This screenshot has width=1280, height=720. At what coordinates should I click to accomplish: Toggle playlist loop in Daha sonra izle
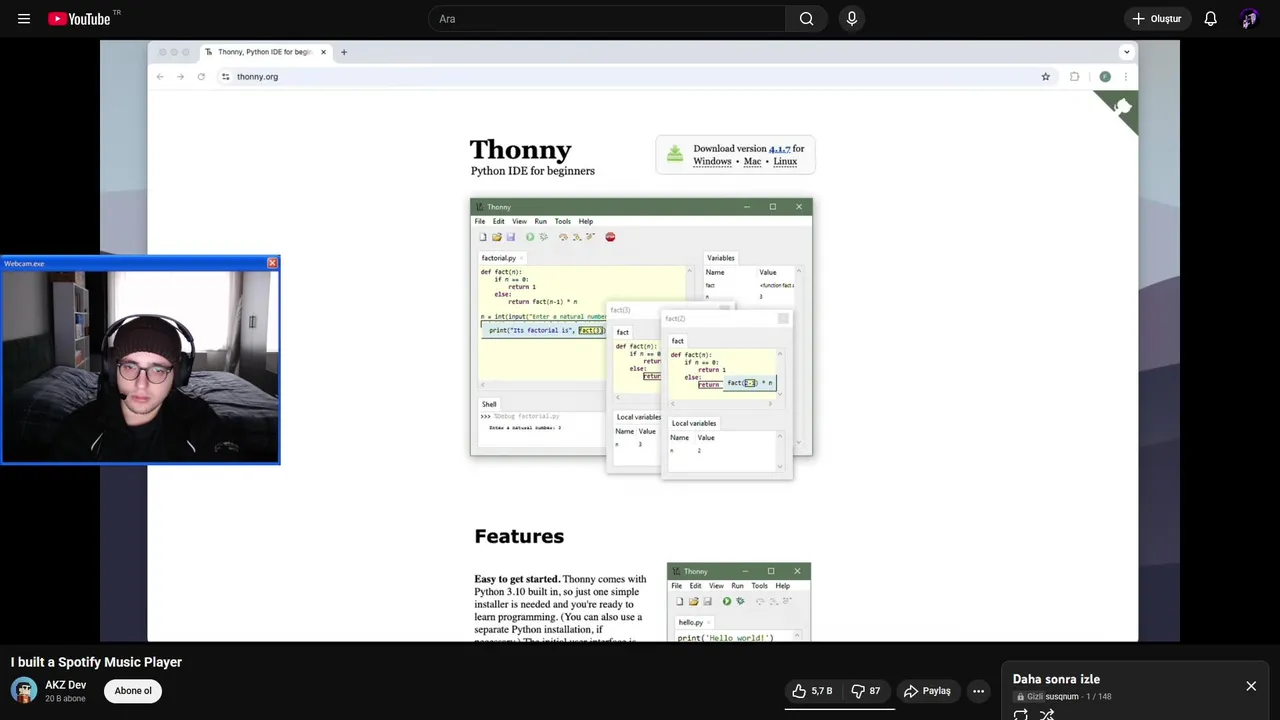pyautogui.click(x=1021, y=714)
